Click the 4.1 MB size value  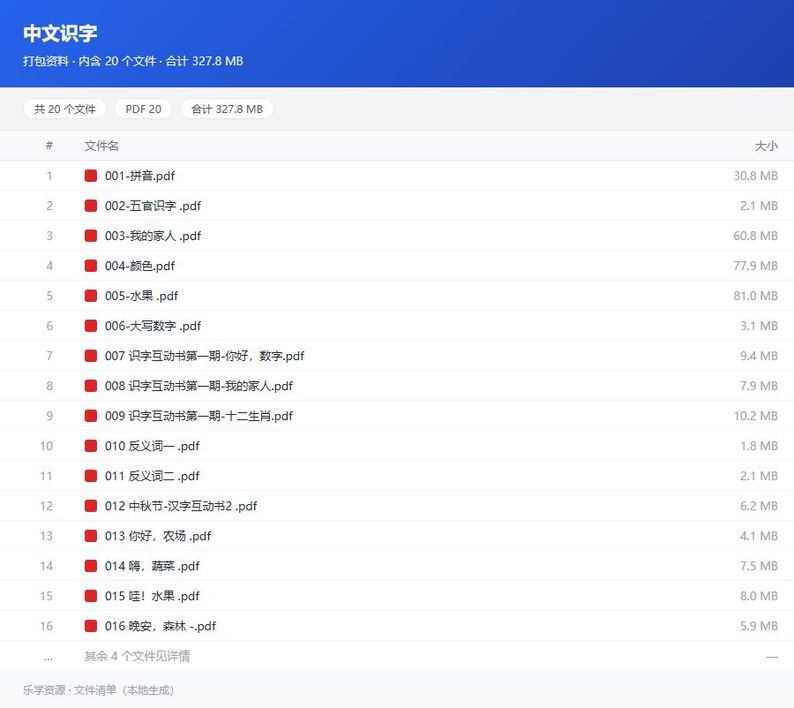[759, 536]
